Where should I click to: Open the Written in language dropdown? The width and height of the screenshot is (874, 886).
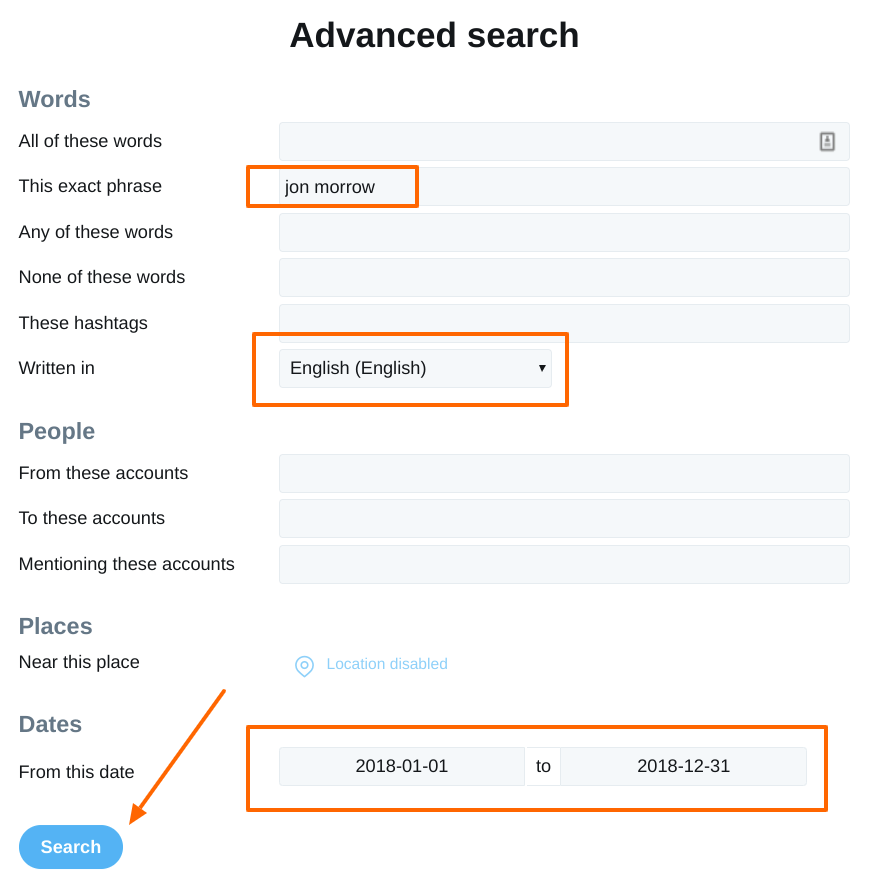(415, 368)
